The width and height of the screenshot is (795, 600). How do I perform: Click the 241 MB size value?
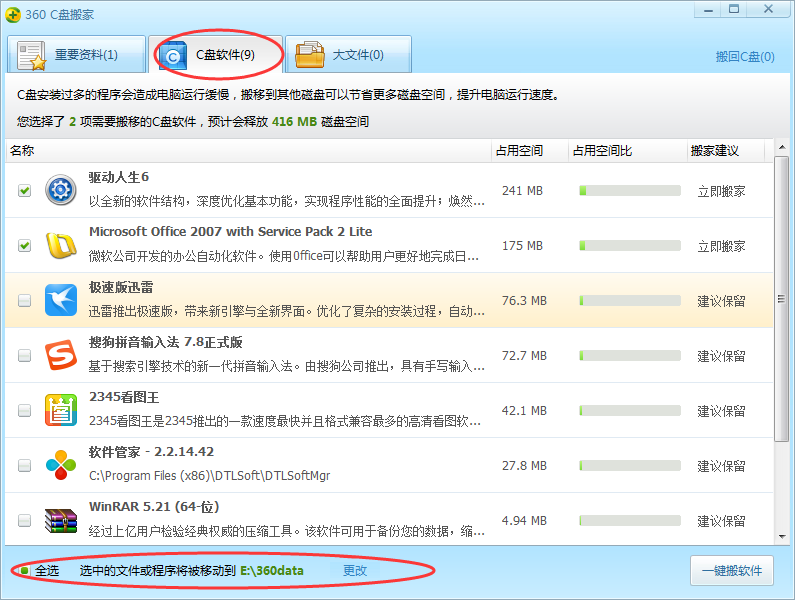pos(522,191)
